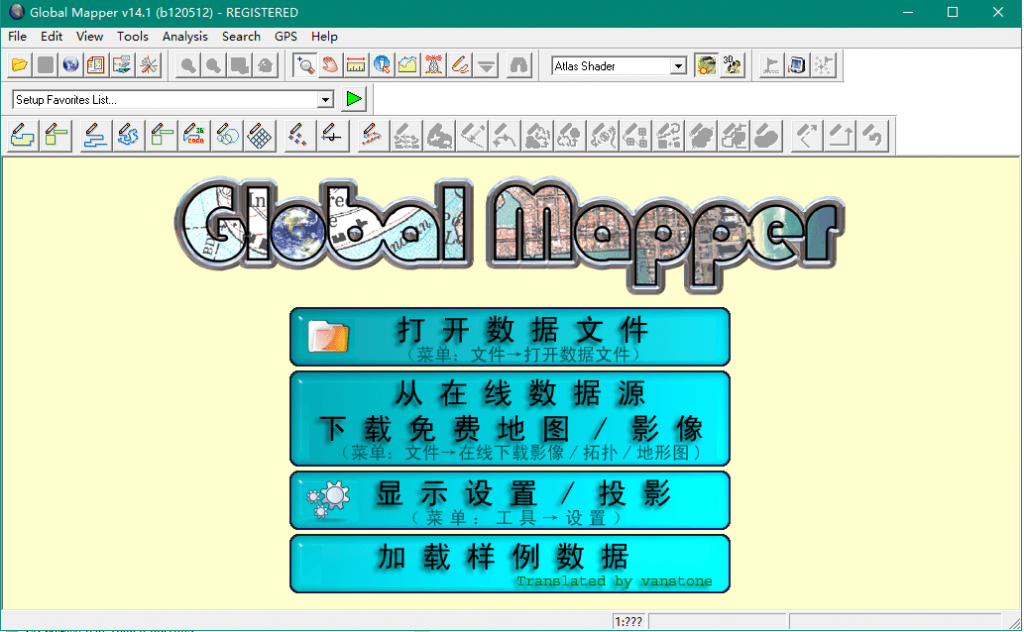
Task: Open the Atlas Shader dropdown
Action: (x=678, y=66)
